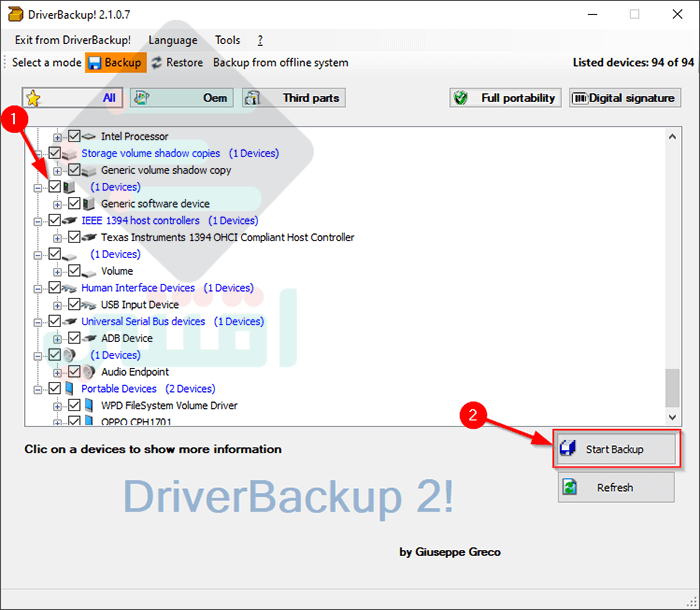Select the Generic volume shadow copy row
700x610 pixels.
click(166, 170)
